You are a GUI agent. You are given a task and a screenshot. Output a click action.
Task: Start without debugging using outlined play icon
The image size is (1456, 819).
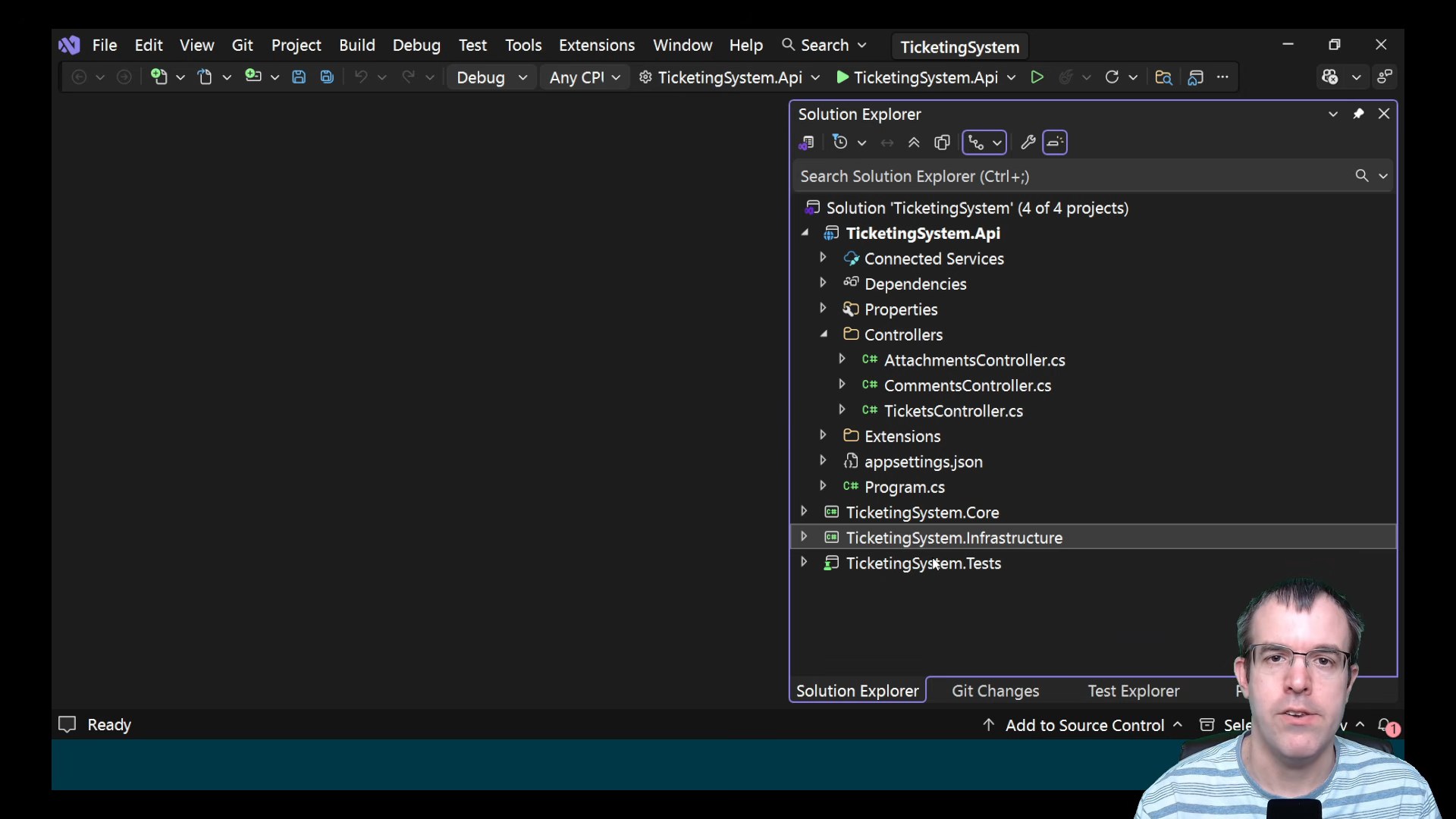coord(1037,77)
